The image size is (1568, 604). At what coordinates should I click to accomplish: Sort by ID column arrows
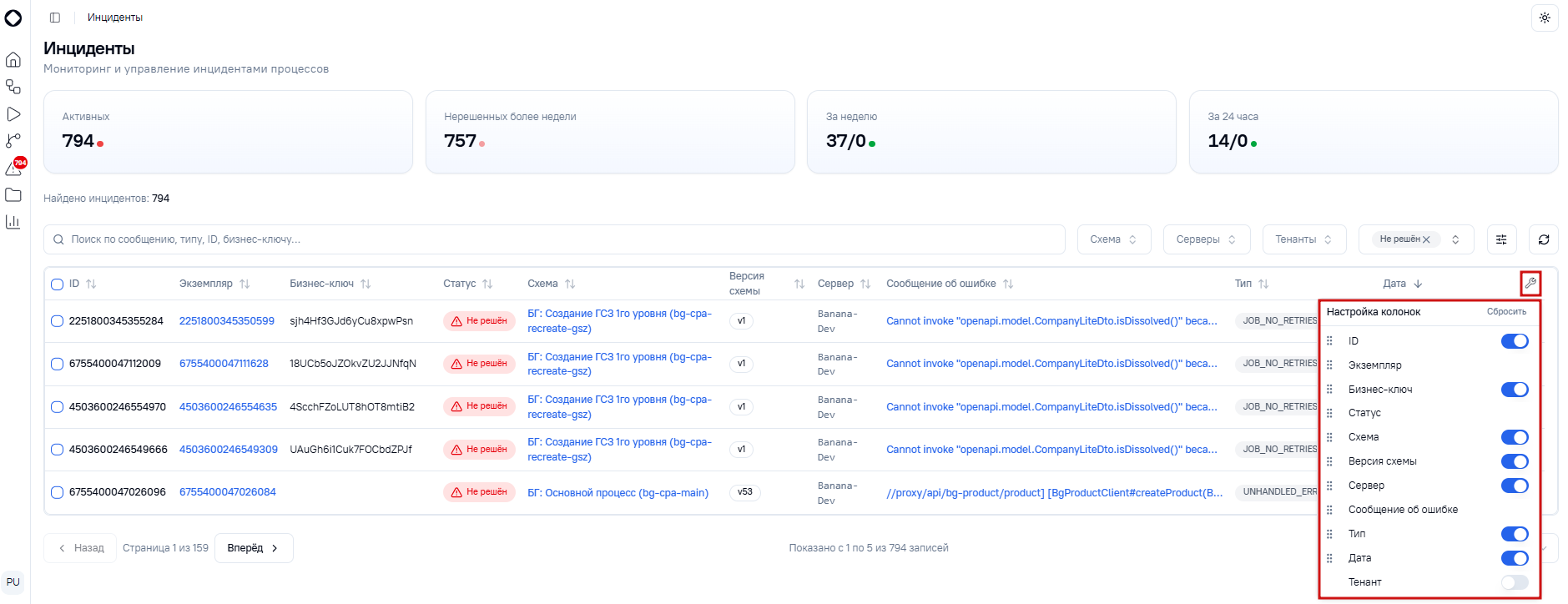[x=91, y=284]
